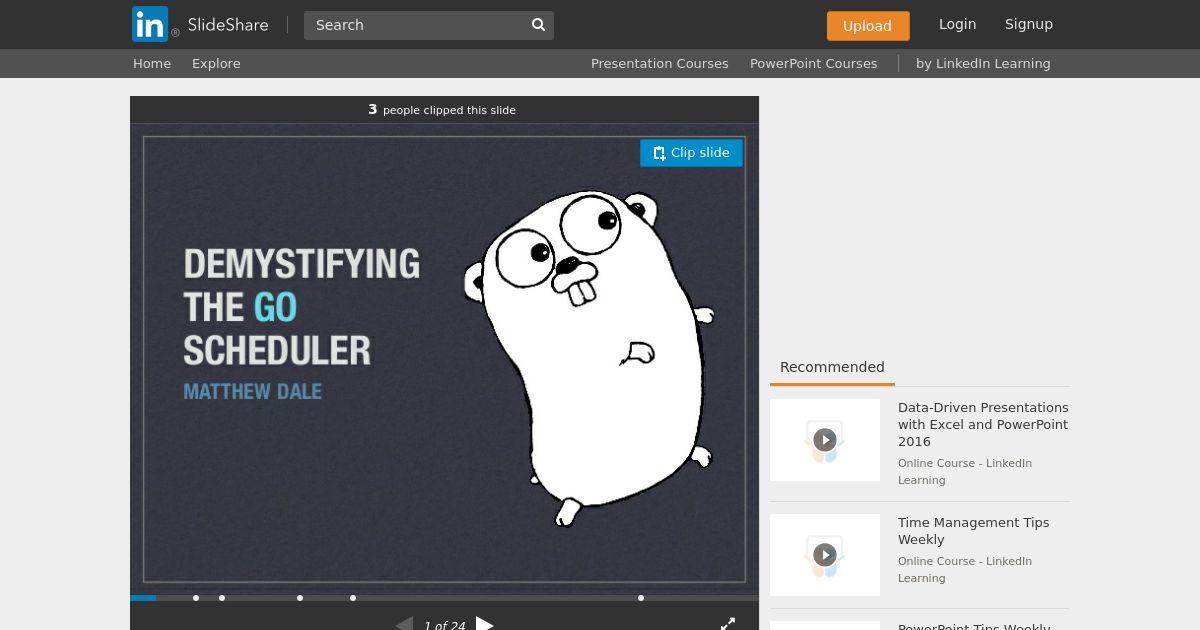This screenshot has height=630, width=1200.
Task: Click the slide counter '1 of 24'
Action: [444, 625]
